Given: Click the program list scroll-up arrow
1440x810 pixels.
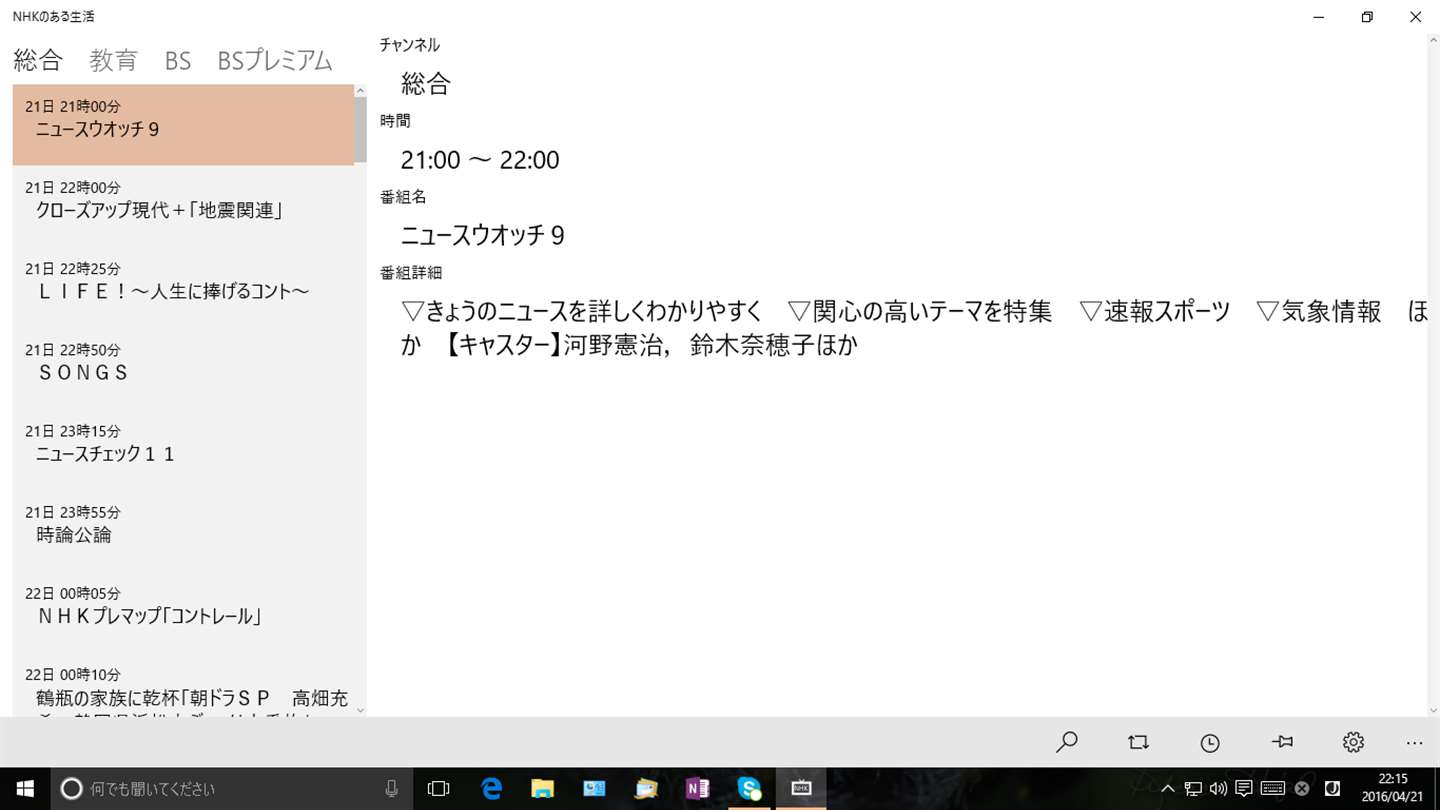Looking at the screenshot, I should point(361,91).
